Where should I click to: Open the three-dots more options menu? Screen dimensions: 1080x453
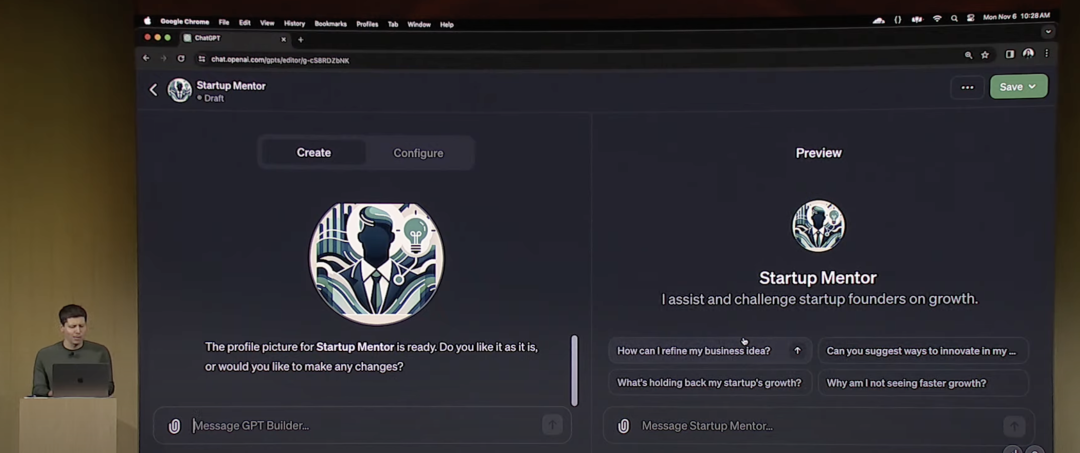tap(967, 87)
